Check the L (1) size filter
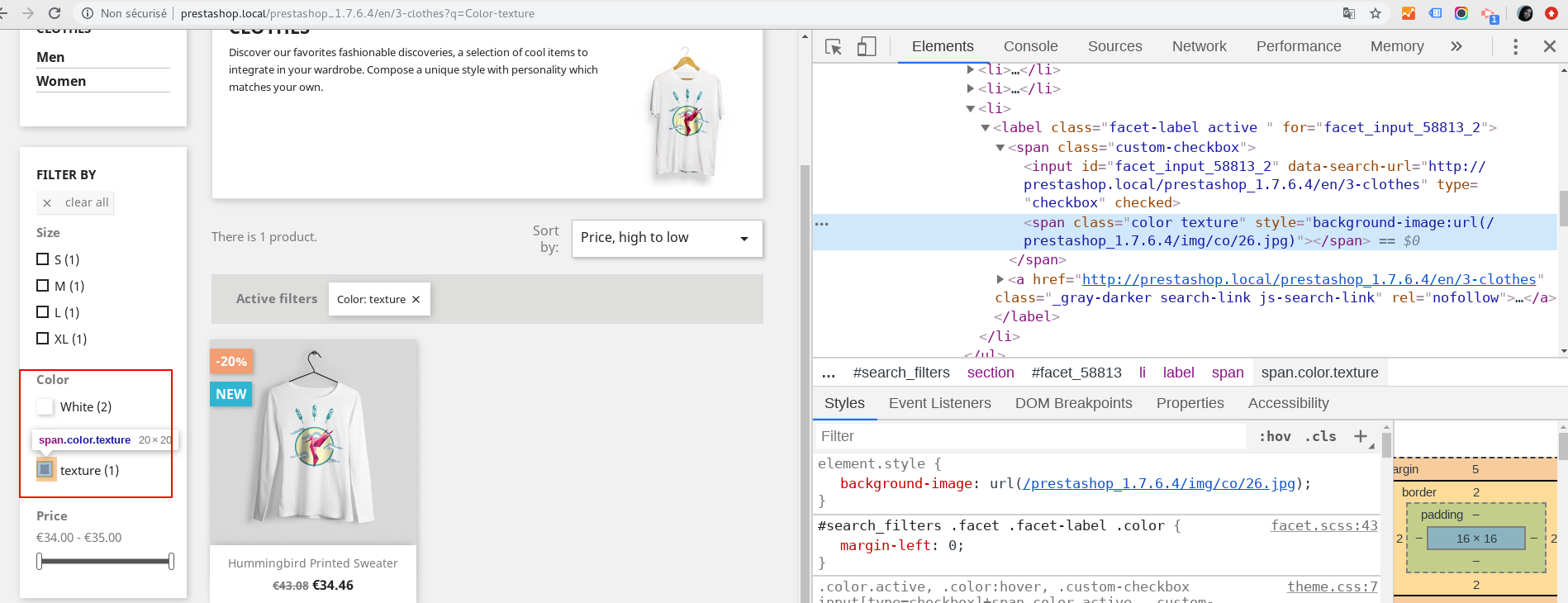Screen dimensions: 1568x603 pos(43,312)
